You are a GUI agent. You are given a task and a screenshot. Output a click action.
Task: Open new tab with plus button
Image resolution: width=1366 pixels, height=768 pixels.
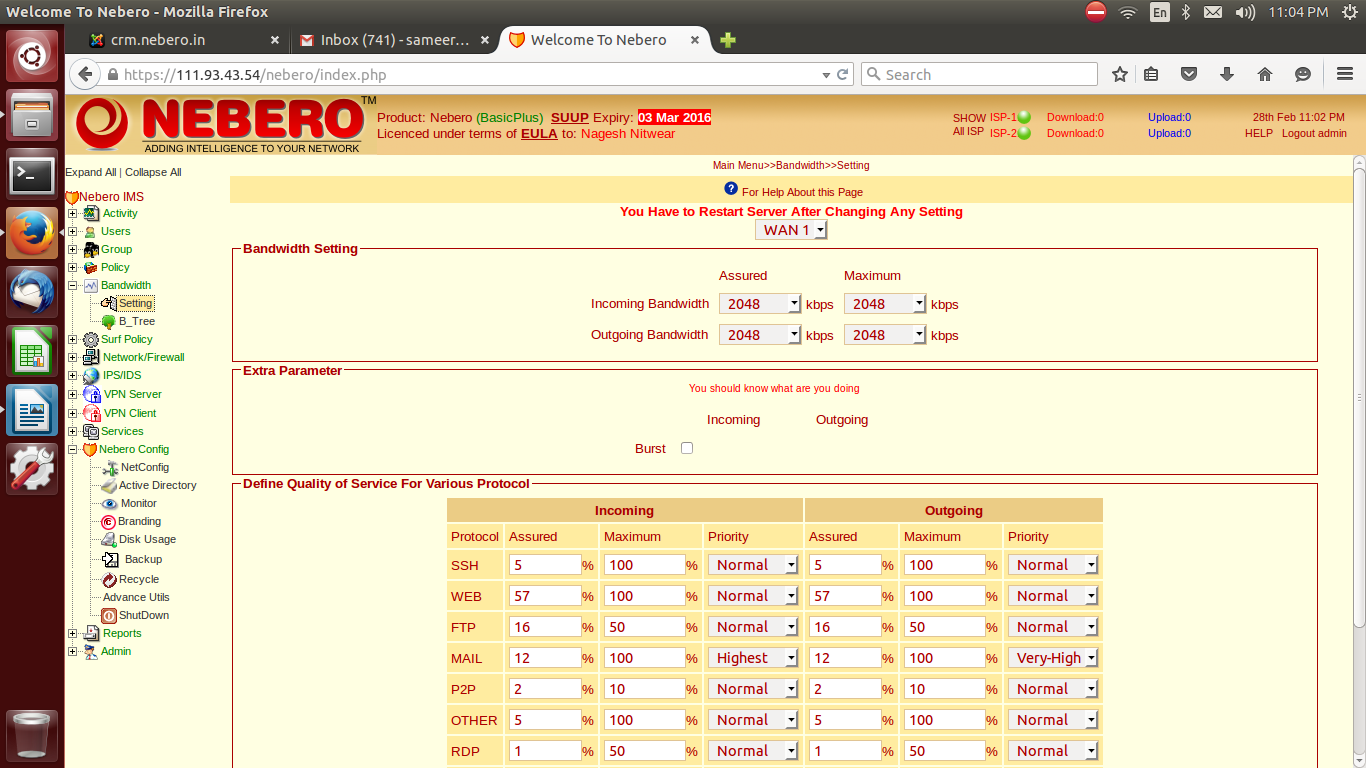point(728,40)
